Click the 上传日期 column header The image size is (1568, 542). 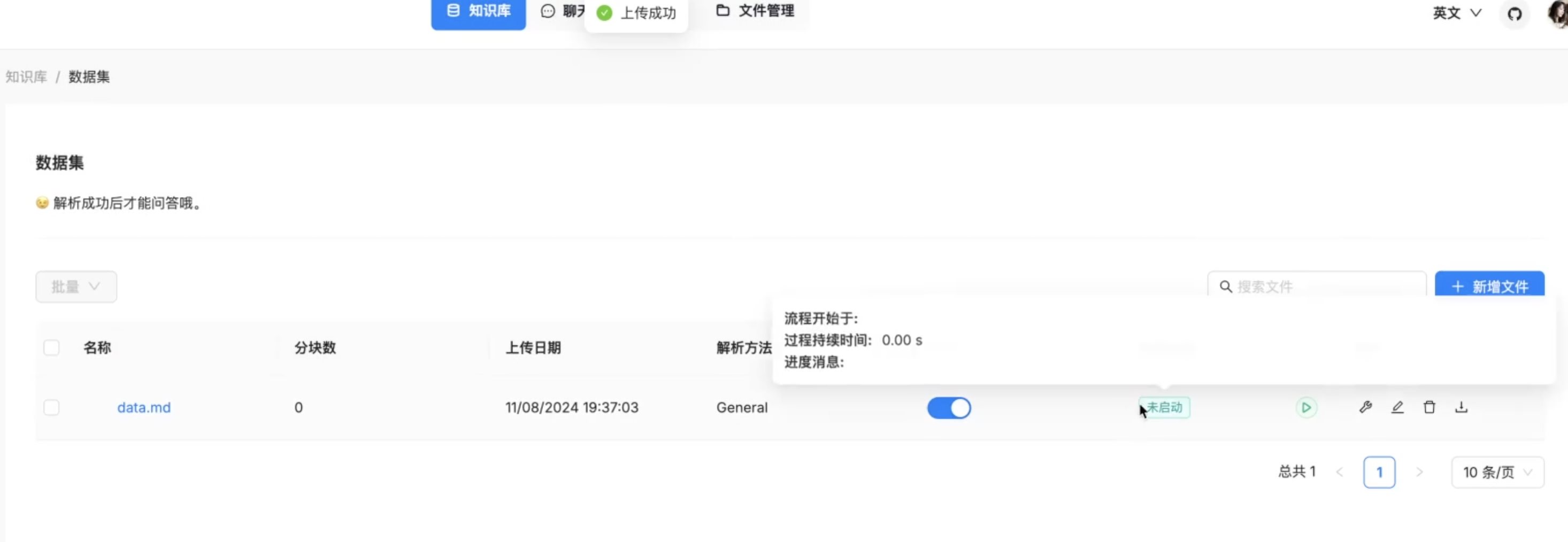[x=533, y=348]
